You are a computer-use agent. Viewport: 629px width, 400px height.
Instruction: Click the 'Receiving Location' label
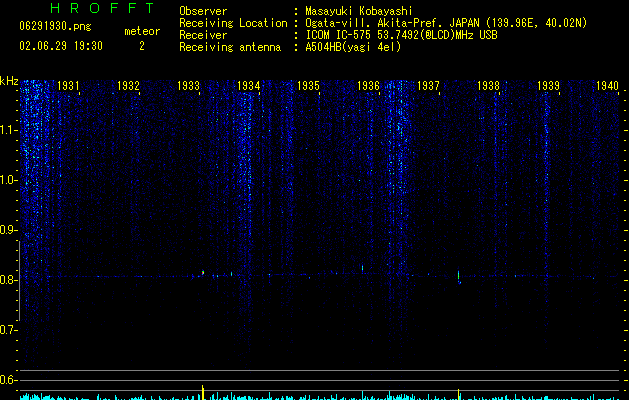233,23
